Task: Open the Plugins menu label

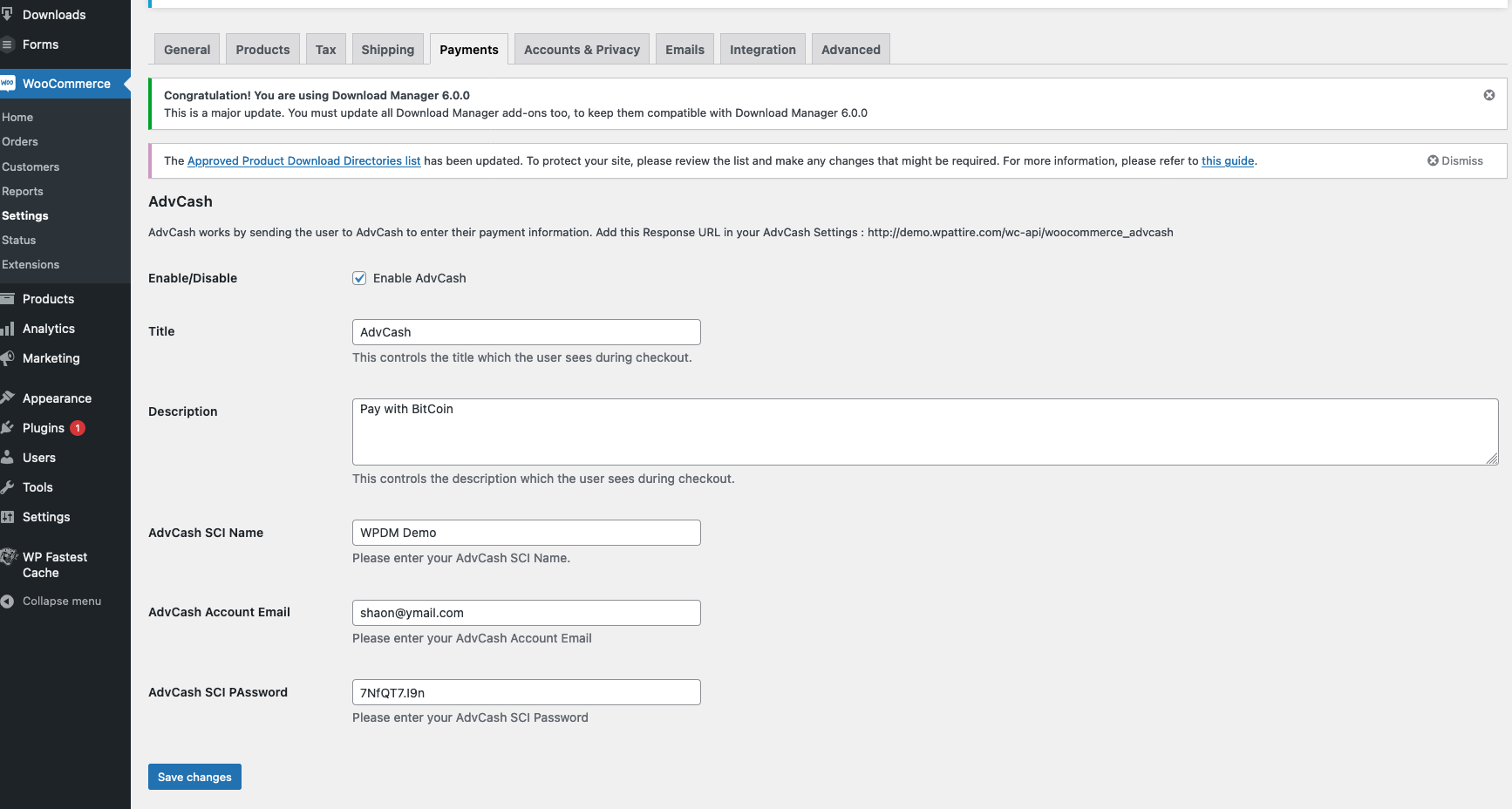Action: [x=44, y=428]
